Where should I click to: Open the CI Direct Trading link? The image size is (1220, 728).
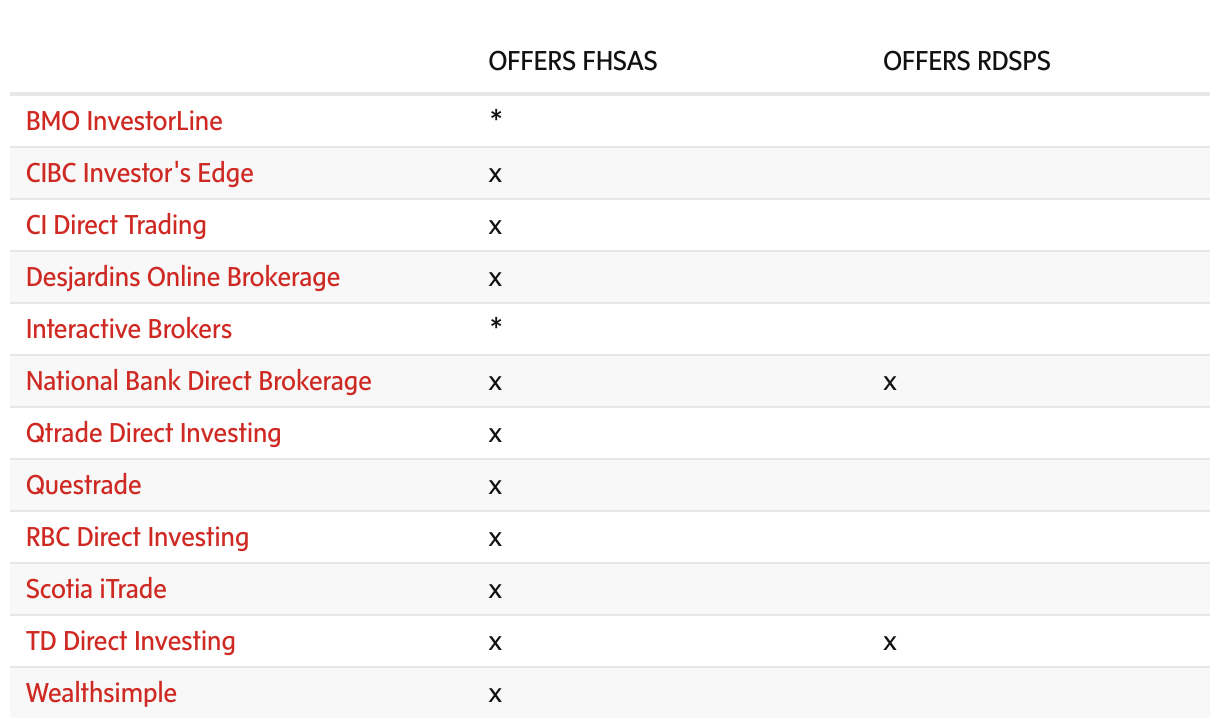coord(116,225)
